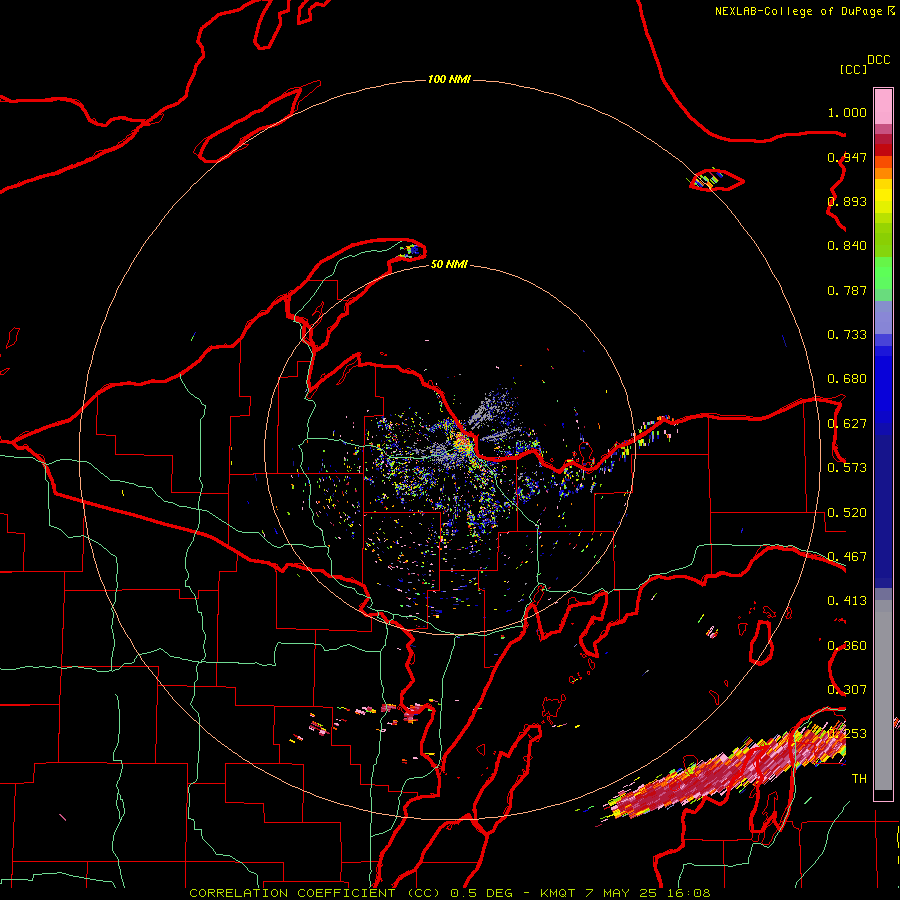Click the 0.413 scale value
Screen dimensions: 900x900
[847, 601]
